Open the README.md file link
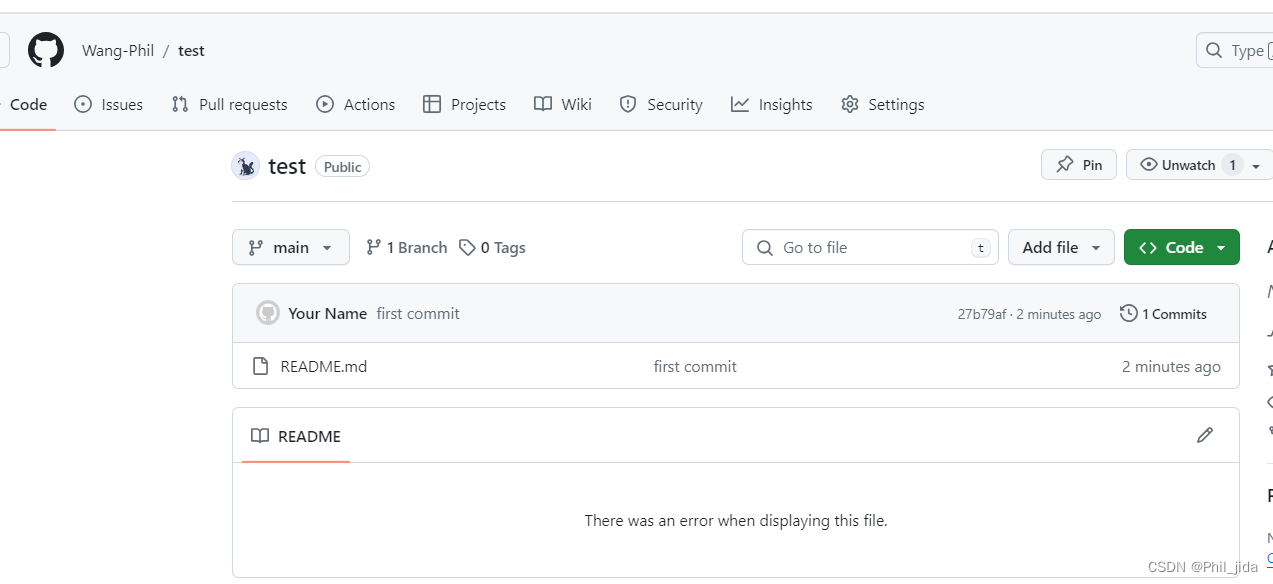Image resolution: width=1273 pixels, height=584 pixels. coord(324,366)
